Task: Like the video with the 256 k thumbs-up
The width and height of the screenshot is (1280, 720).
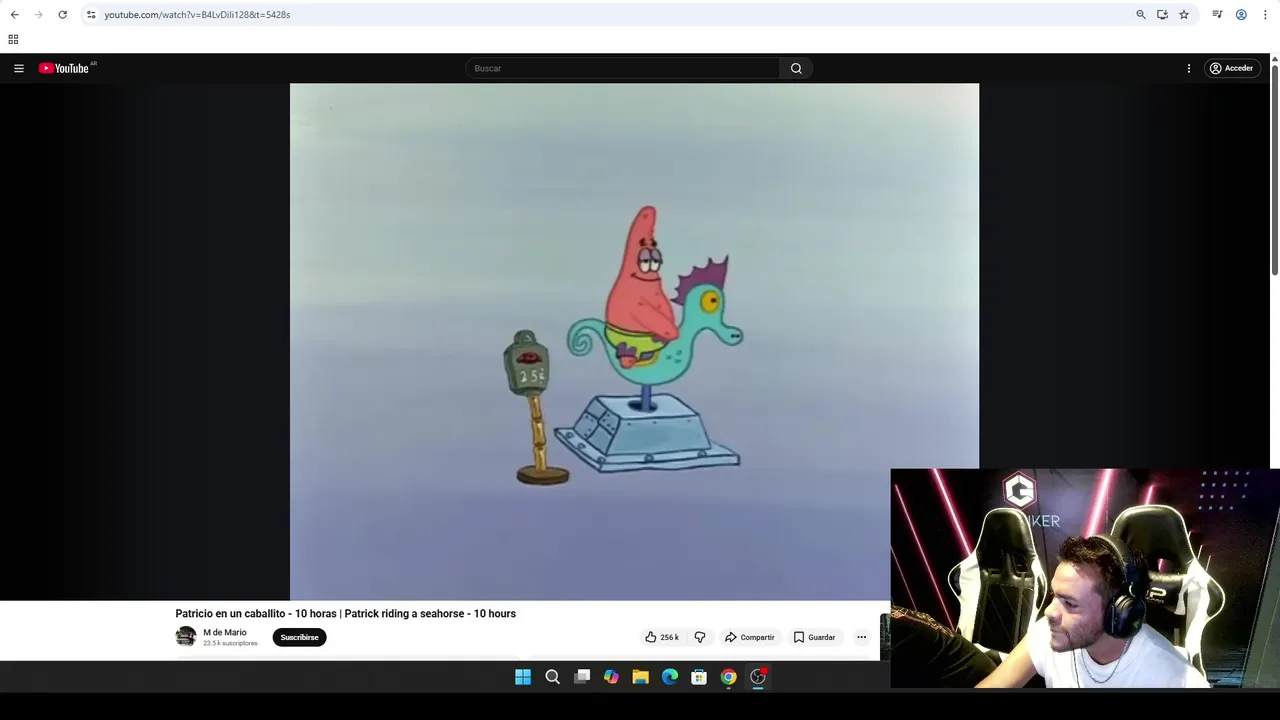Action: 662,637
